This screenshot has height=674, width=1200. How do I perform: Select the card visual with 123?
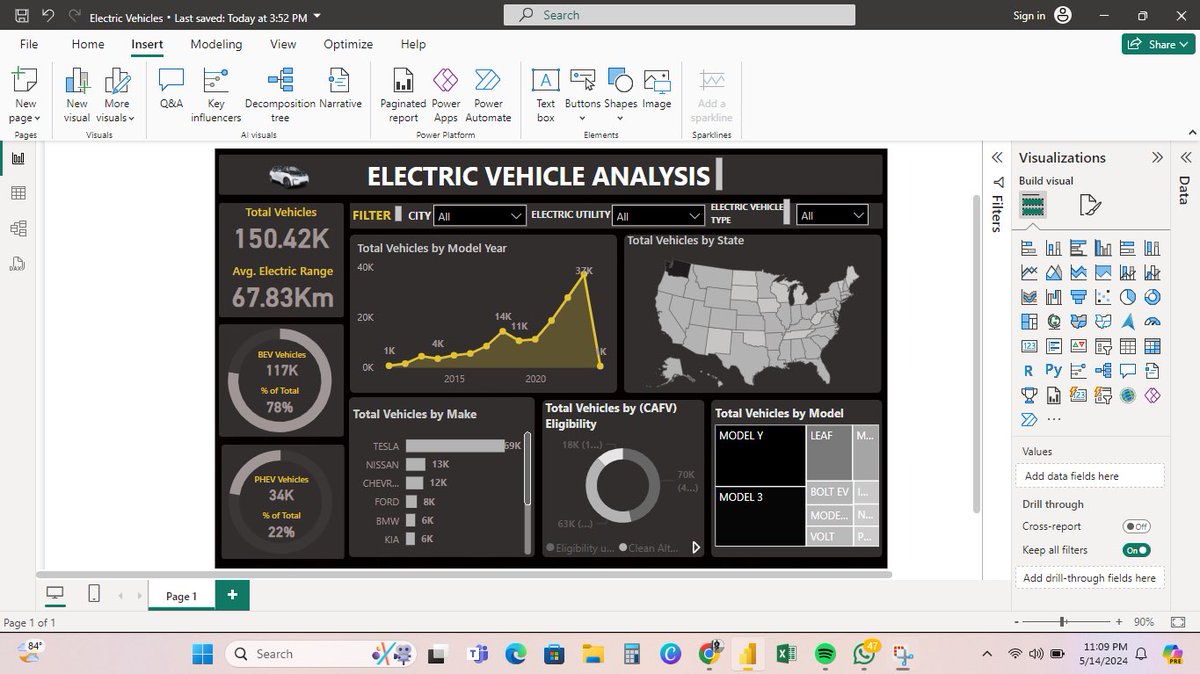click(1029, 346)
